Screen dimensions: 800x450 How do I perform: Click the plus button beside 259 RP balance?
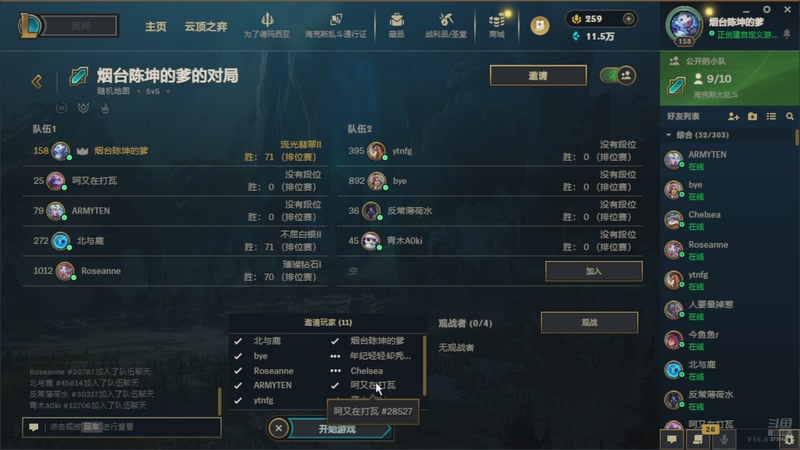[628, 19]
